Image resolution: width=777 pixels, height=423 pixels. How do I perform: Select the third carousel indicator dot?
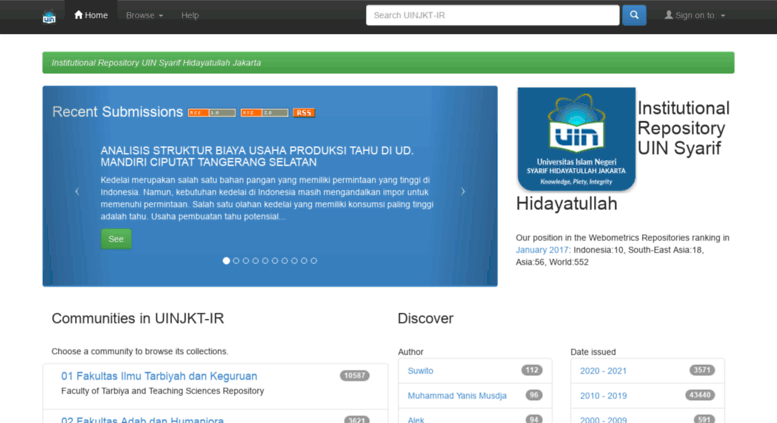[x=246, y=261]
